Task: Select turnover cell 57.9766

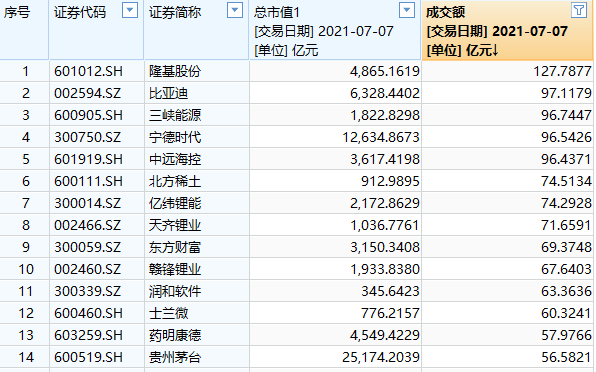Action: pyautogui.click(x=507, y=336)
